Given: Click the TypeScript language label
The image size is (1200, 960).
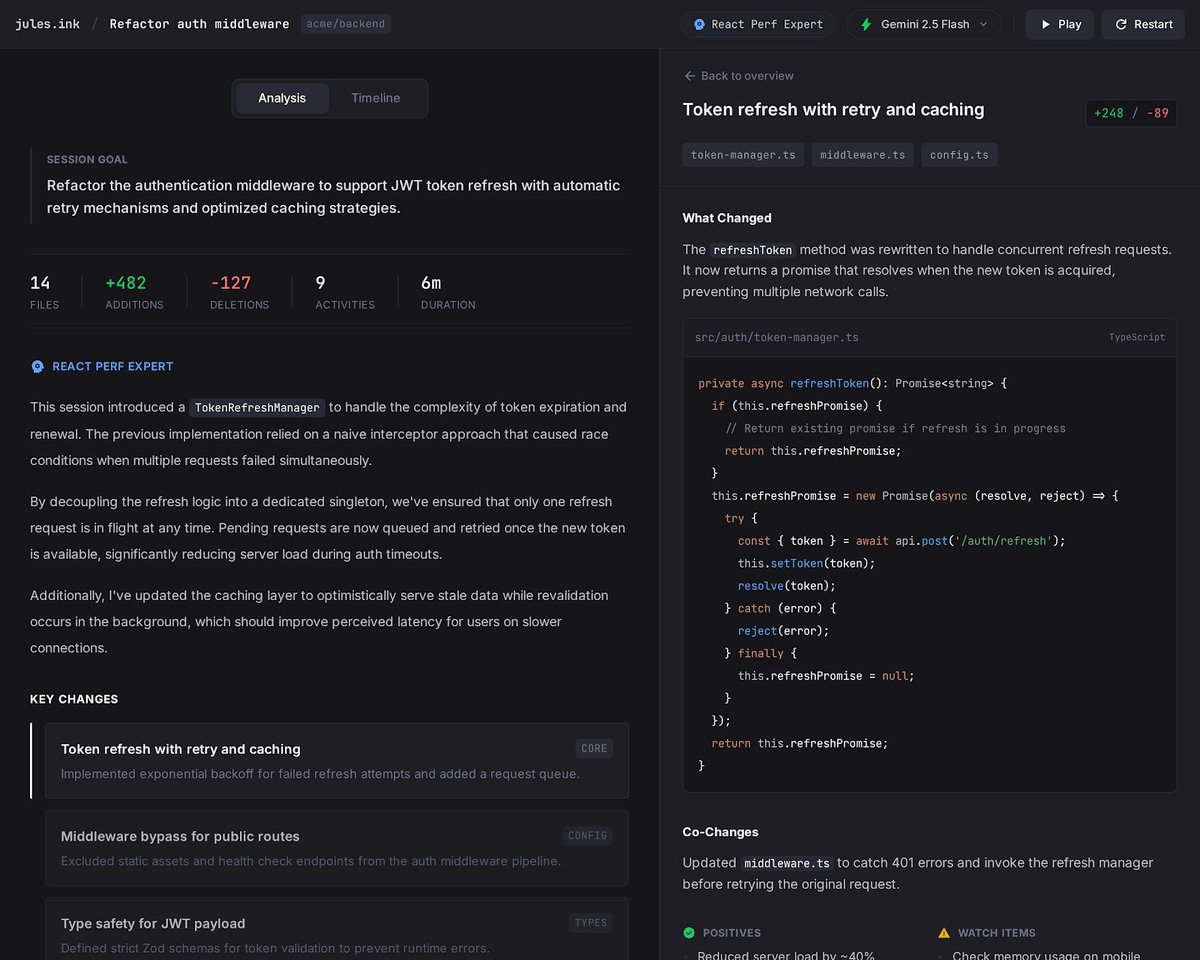Looking at the screenshot, I should tap(1137, 338).
